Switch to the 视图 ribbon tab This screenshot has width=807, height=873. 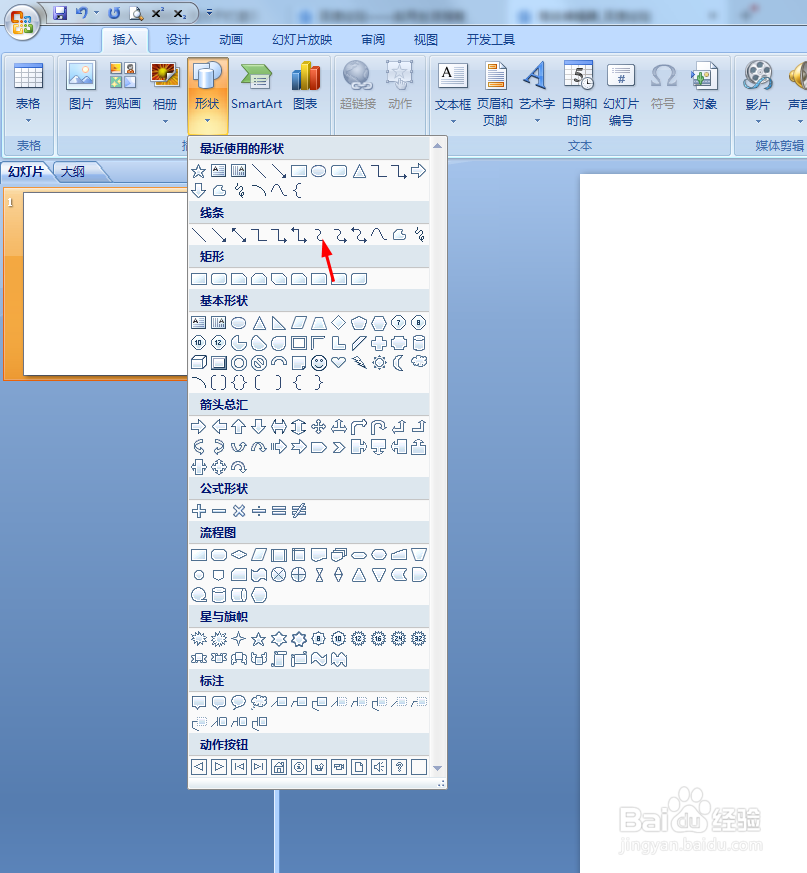(425, 40)
